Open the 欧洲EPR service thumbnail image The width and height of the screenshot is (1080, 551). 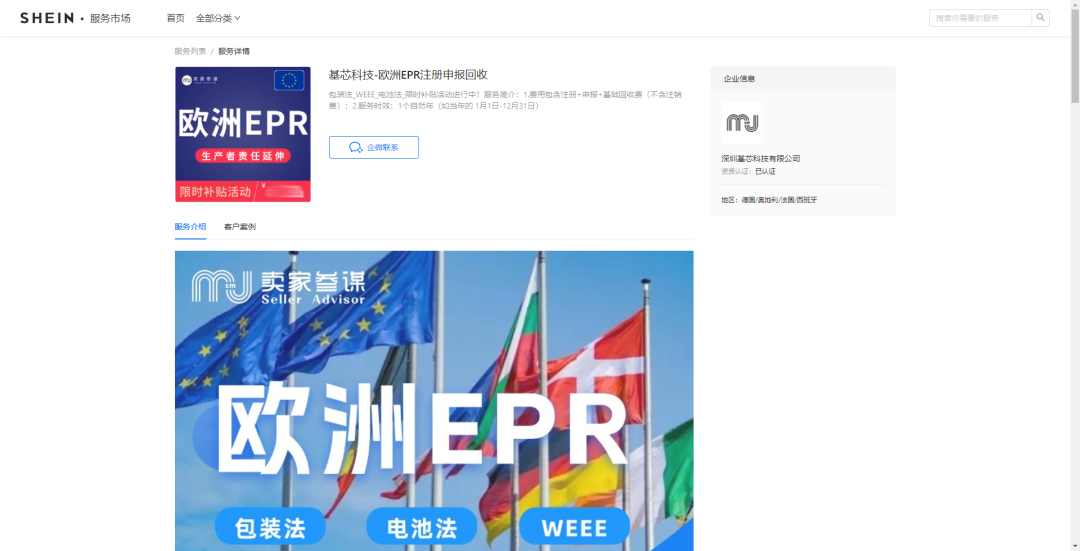tap(242, 134)
